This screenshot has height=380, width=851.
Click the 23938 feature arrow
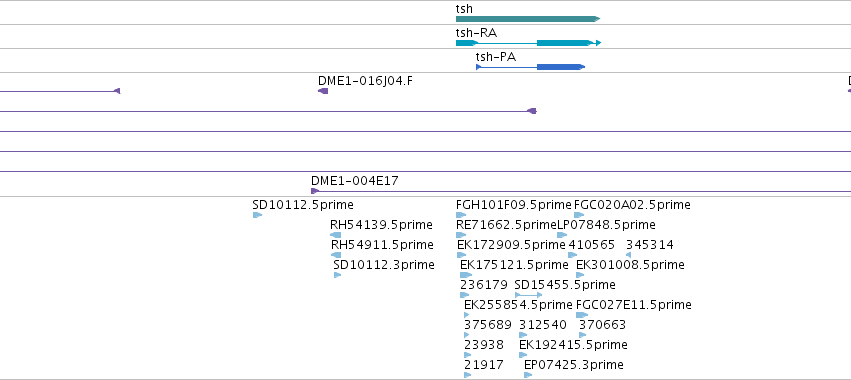click(468, 356)
